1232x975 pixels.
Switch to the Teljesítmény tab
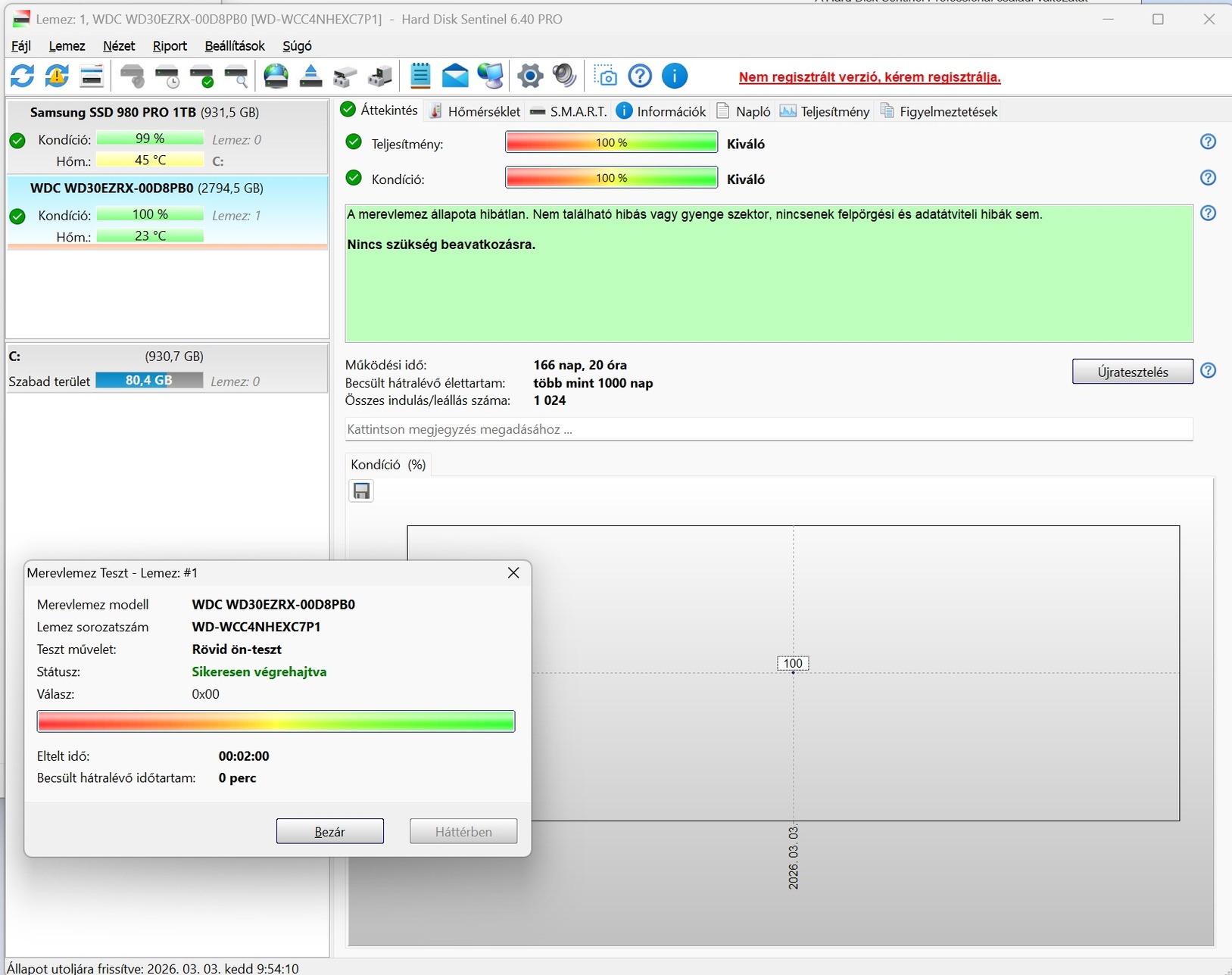pos(825,111)
